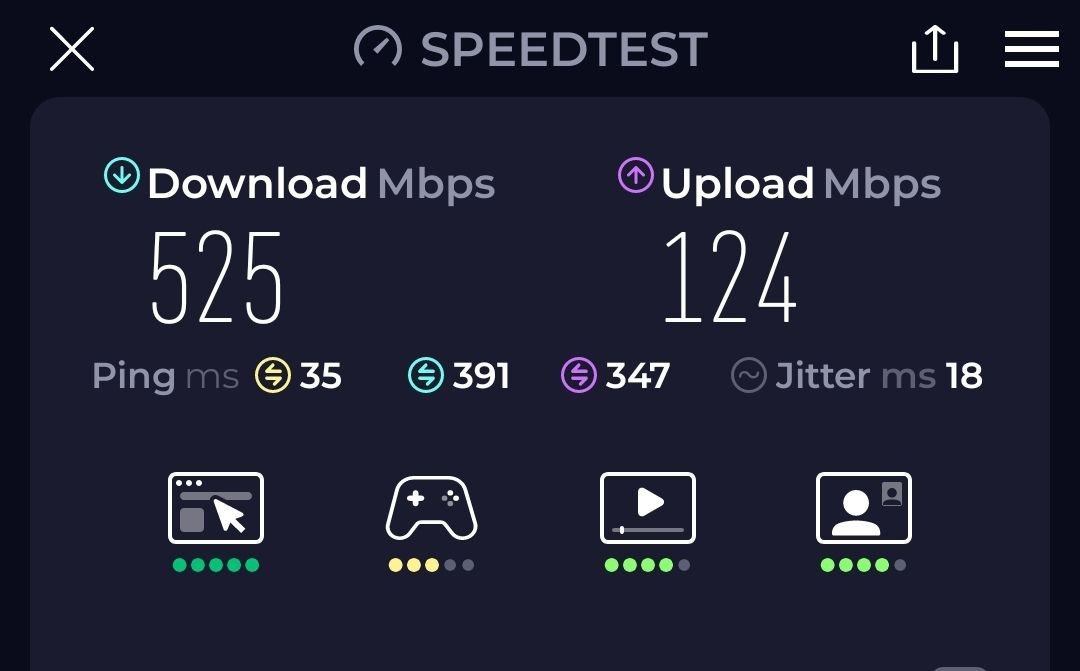
Task: Tap the Speedtest gauge logo icon
Action: tap(377, 47)
